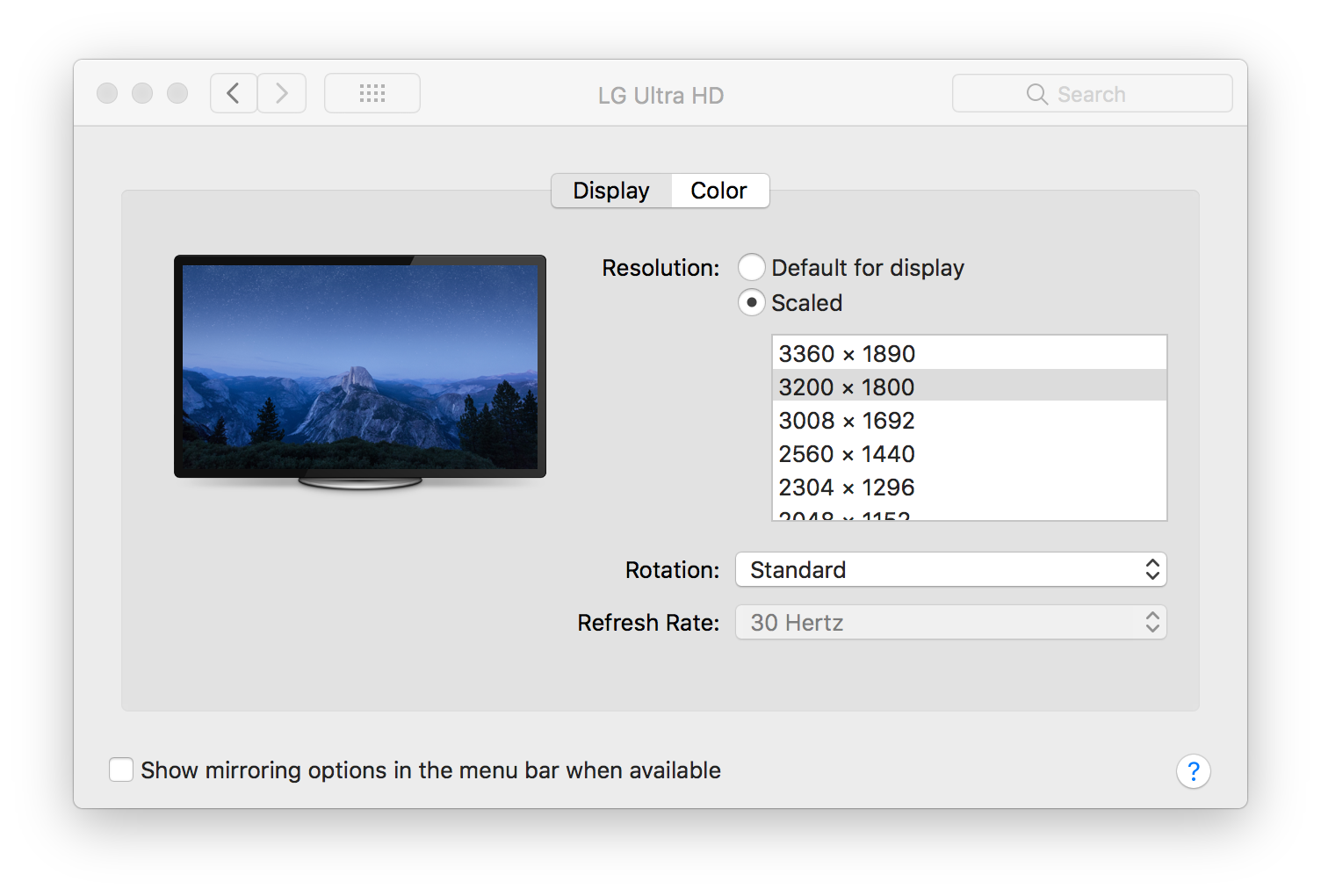The image size is (1321, 896).
Task: Close the LG Ultra HD window
Action: coord(107,93)
